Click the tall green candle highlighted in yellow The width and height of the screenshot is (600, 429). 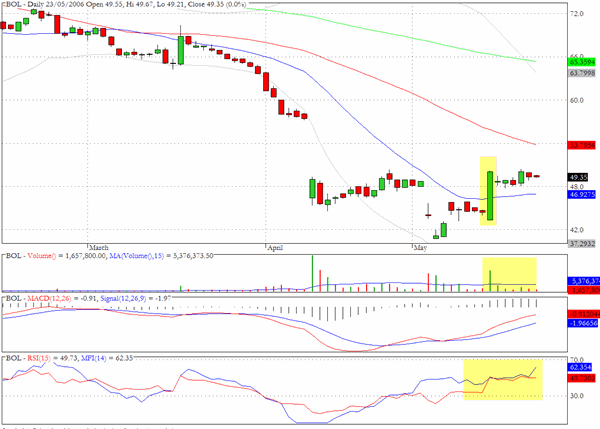tap(490, 196)
